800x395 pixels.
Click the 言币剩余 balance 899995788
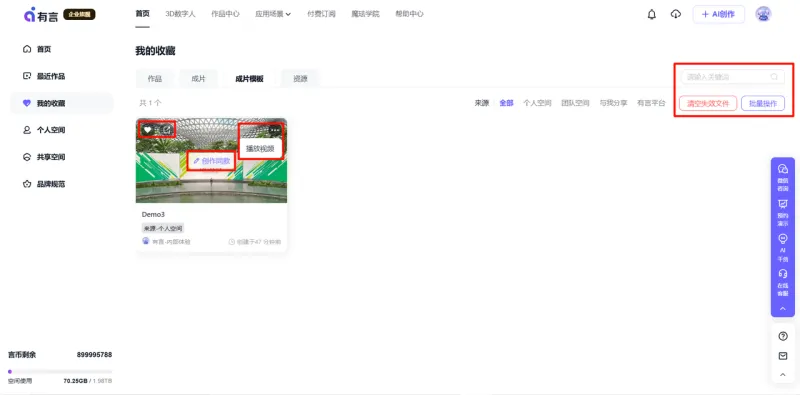(x=94, y=355)
